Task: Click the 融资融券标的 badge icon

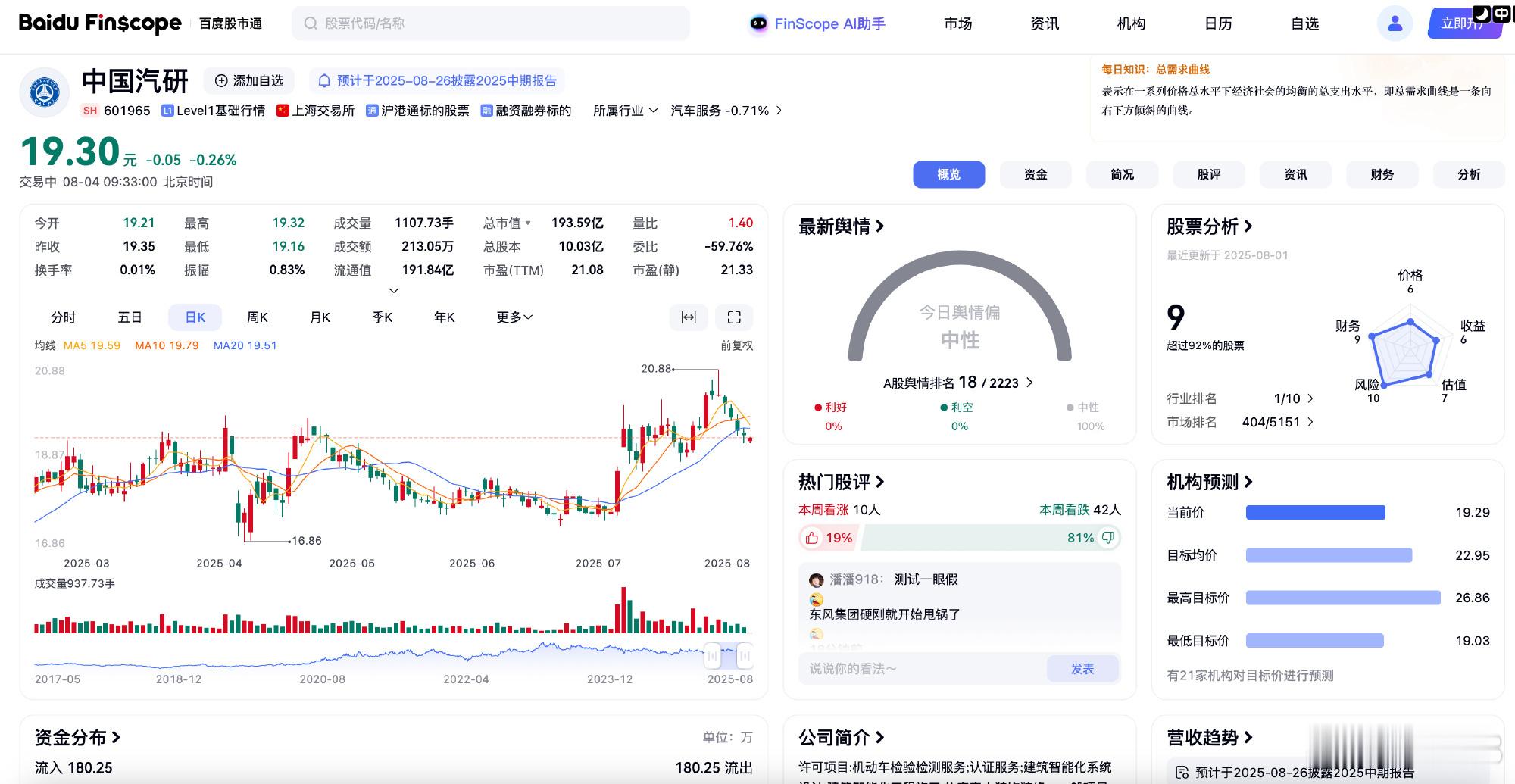Action: click(486, 111)
